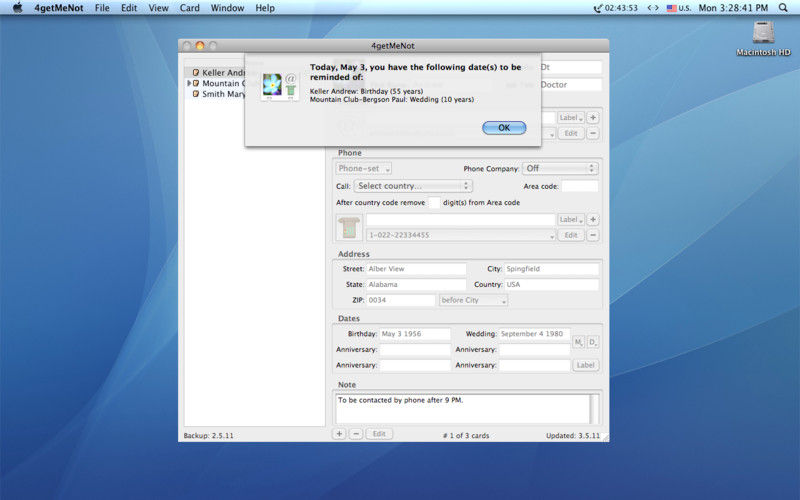
Task: Open the View menu
Action: 158,8
